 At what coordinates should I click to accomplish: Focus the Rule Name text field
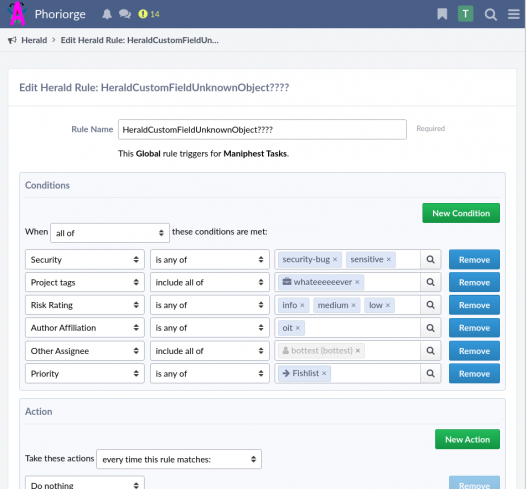click(x=262, y=129)
